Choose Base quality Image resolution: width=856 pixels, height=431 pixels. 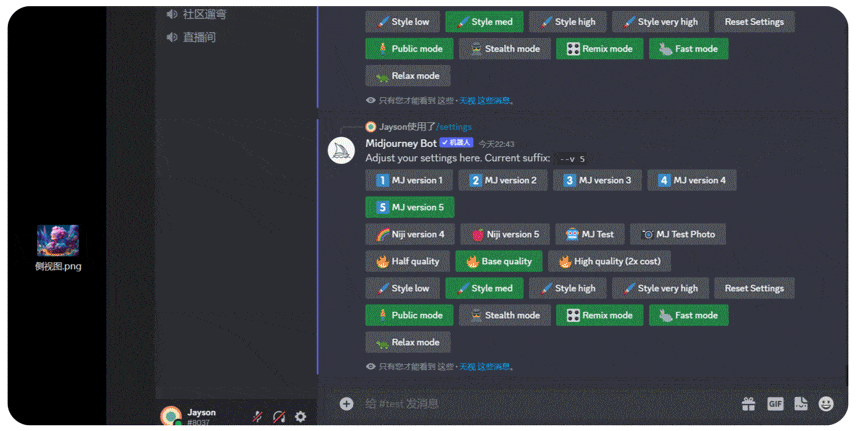(x=499, y=262)
